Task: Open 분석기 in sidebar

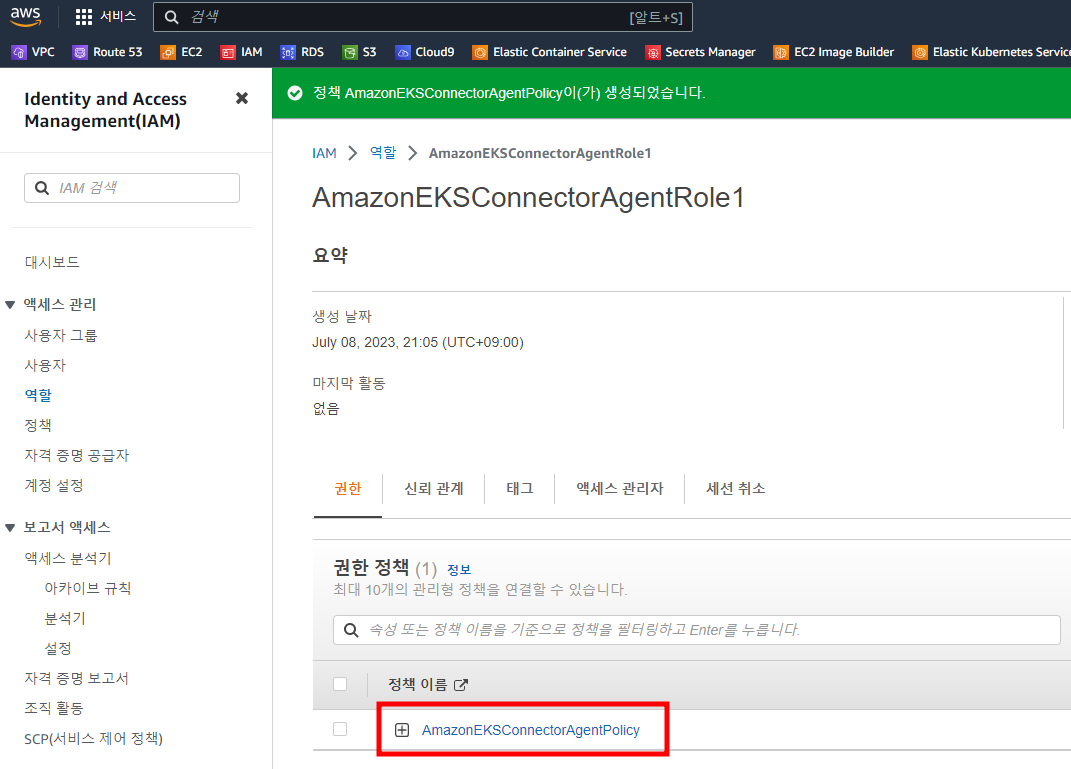Action: [65, 618]
